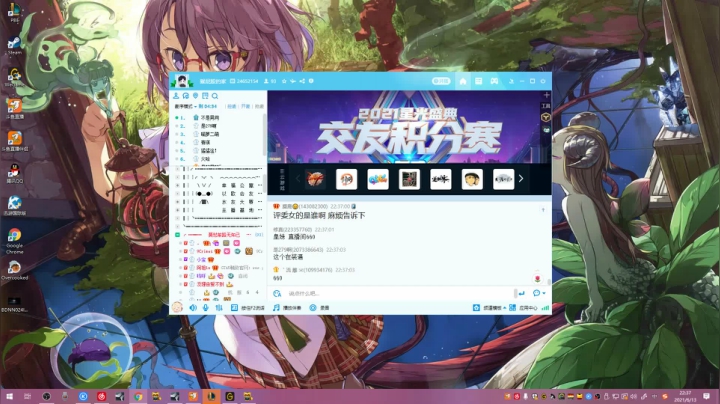Open Task View on the taskbar

[28, 396]
